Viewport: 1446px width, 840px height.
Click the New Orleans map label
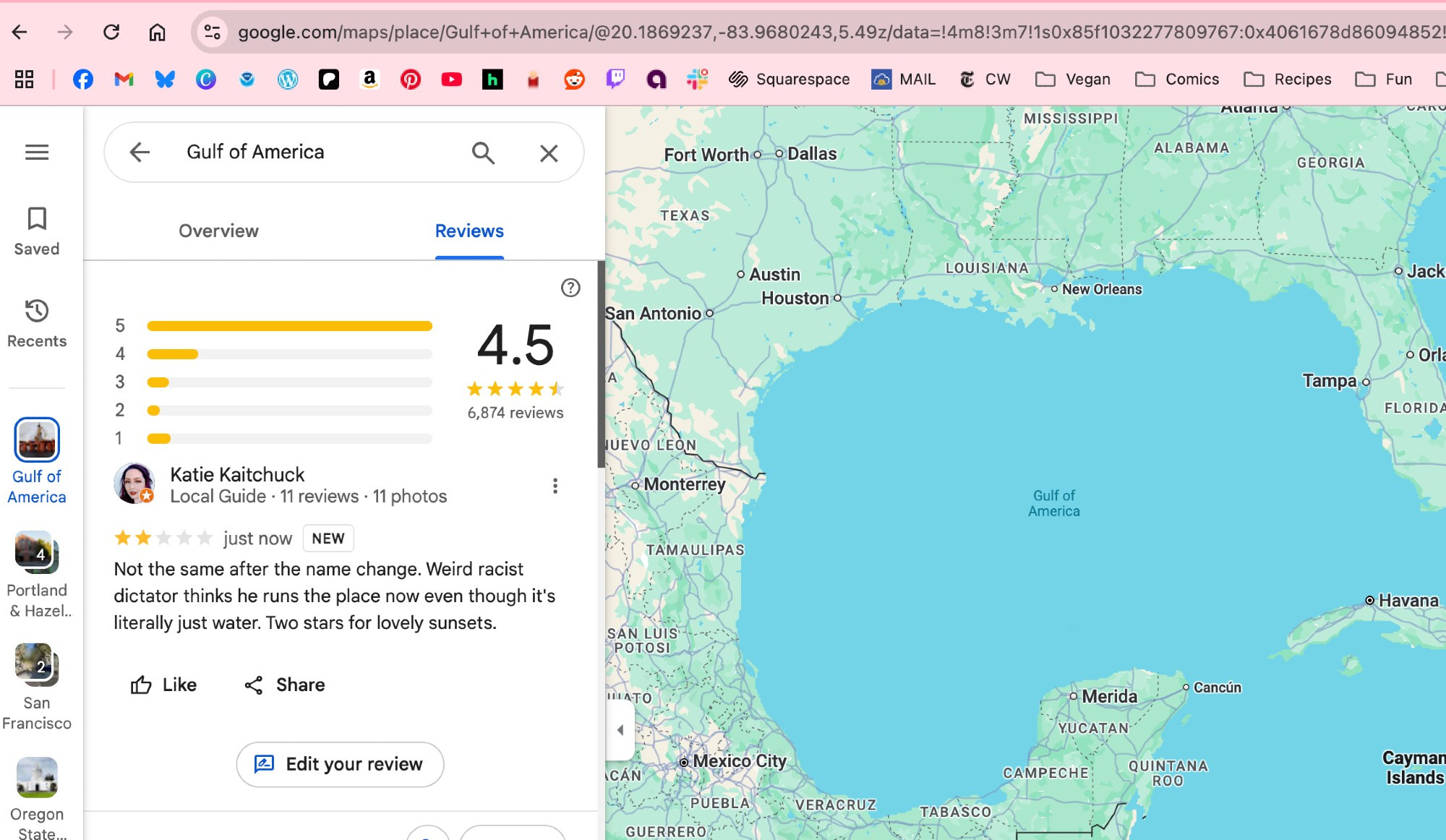coord(1102,289)
